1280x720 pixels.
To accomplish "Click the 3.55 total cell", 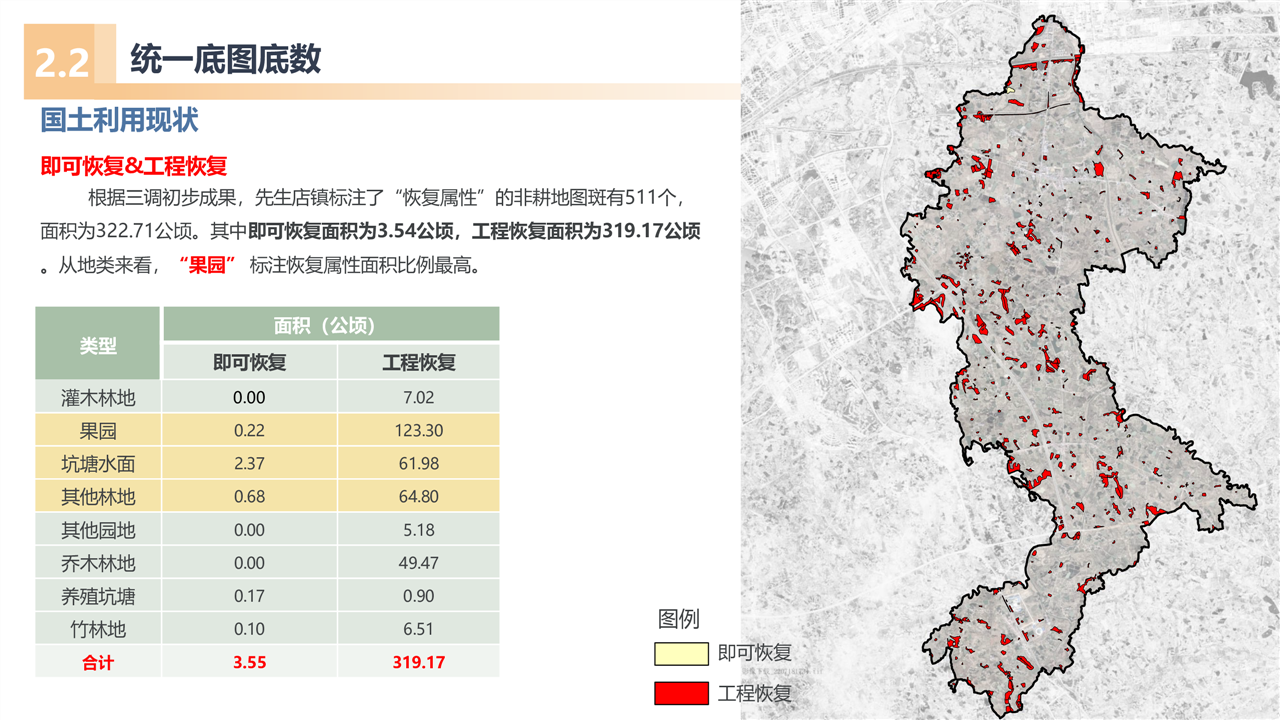I will point(249,663).
